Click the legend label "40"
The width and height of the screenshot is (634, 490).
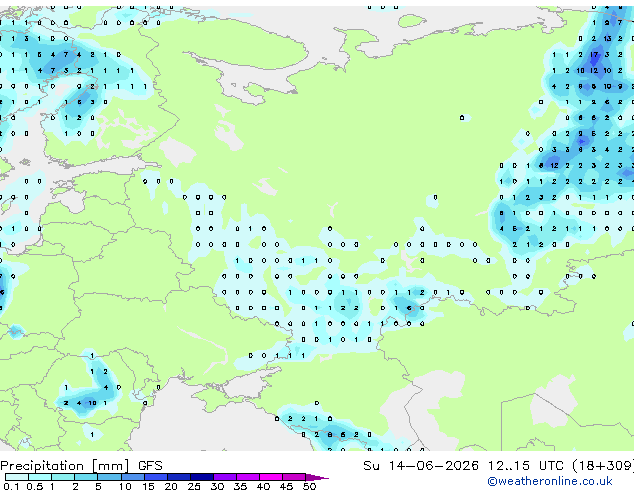[x=263, y=486]
